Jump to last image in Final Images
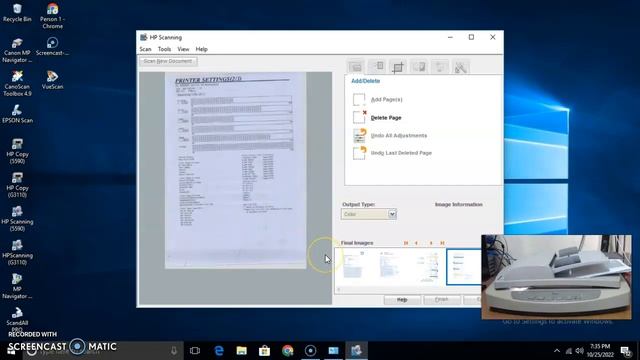 442,243
